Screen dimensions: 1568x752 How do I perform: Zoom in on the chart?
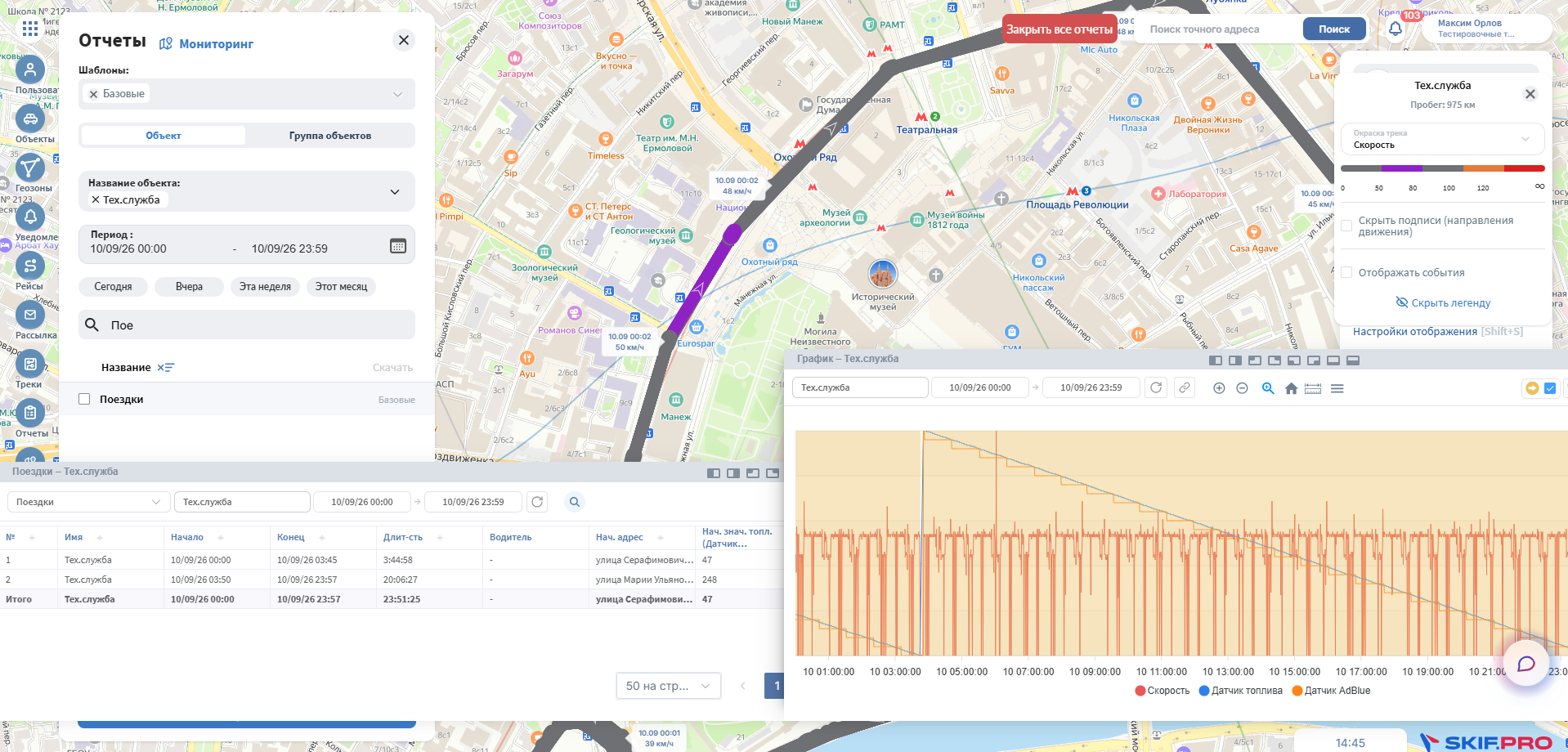tap(1219, 388)
